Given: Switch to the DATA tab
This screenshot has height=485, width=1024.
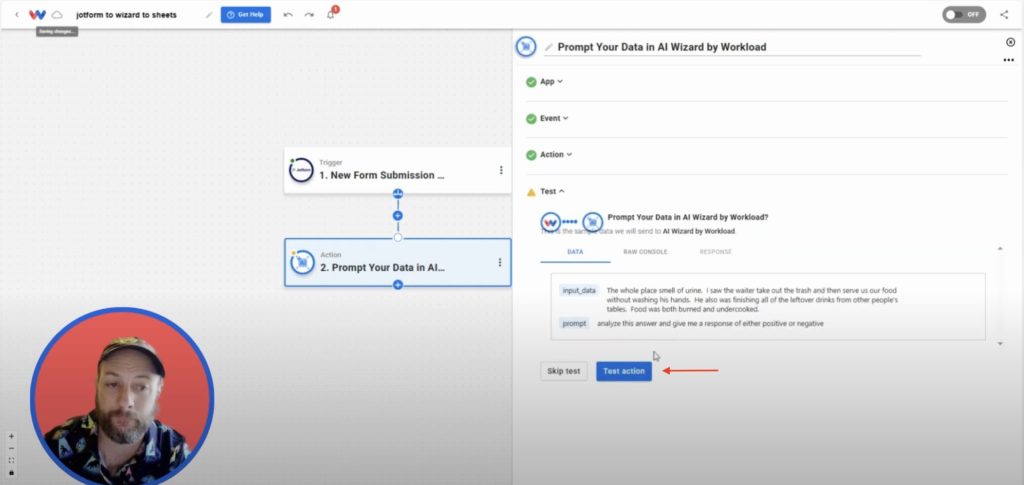Looking at the screenshot, I should coord(575,252).
